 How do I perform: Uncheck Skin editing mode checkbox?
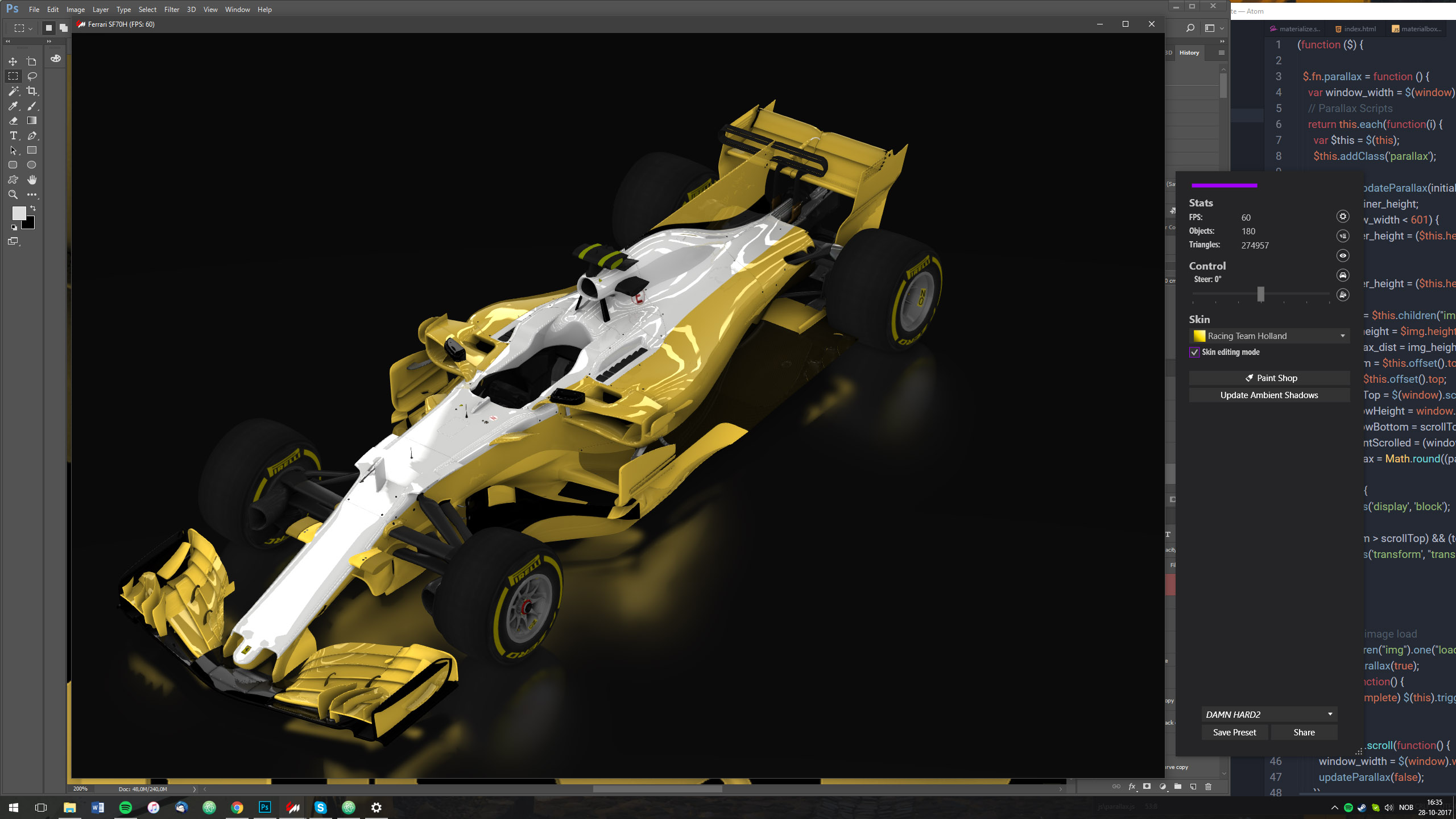point(1194,353)
